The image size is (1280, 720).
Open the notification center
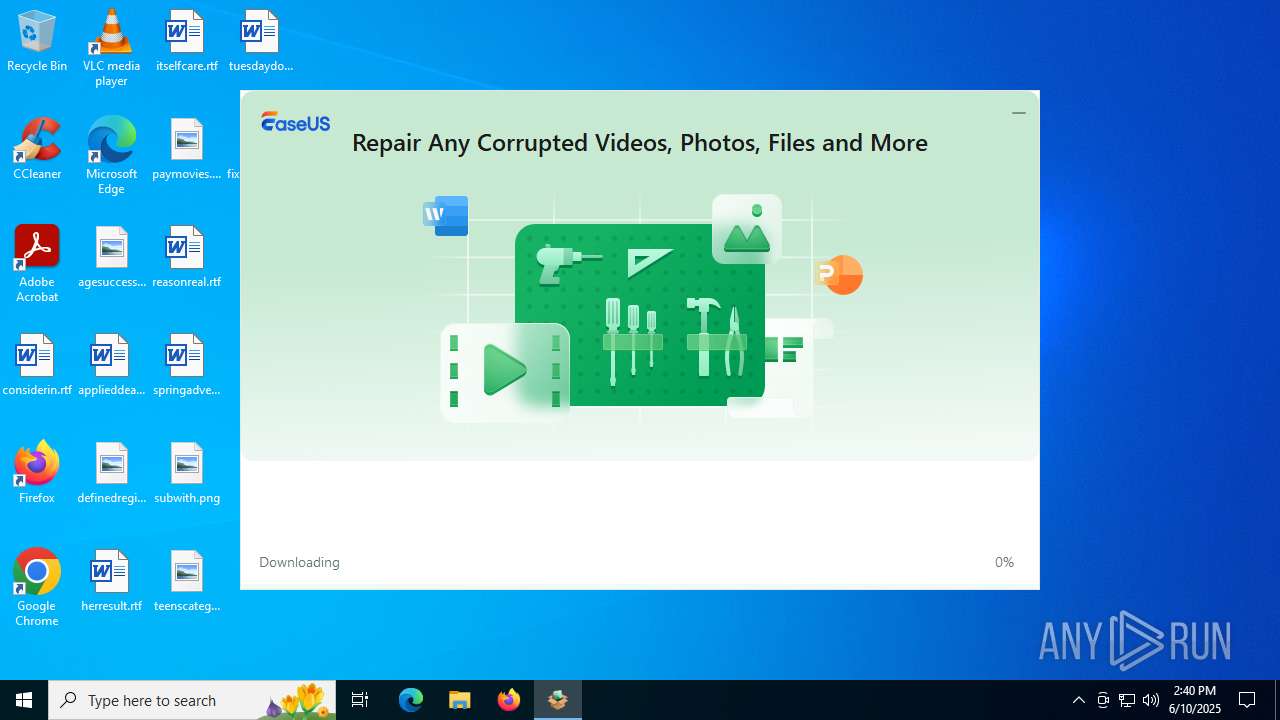[1247, 700]
